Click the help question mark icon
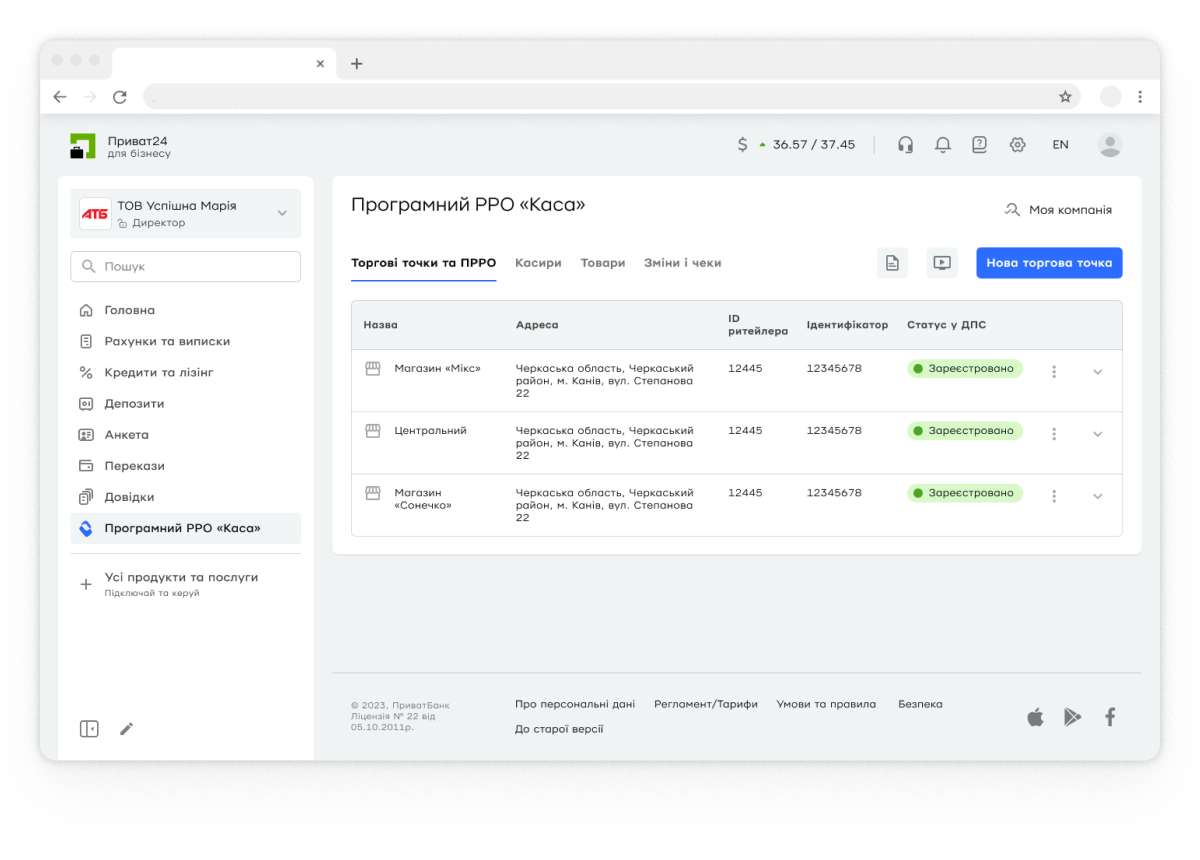 pyautogui.click(x=979, y=145)
